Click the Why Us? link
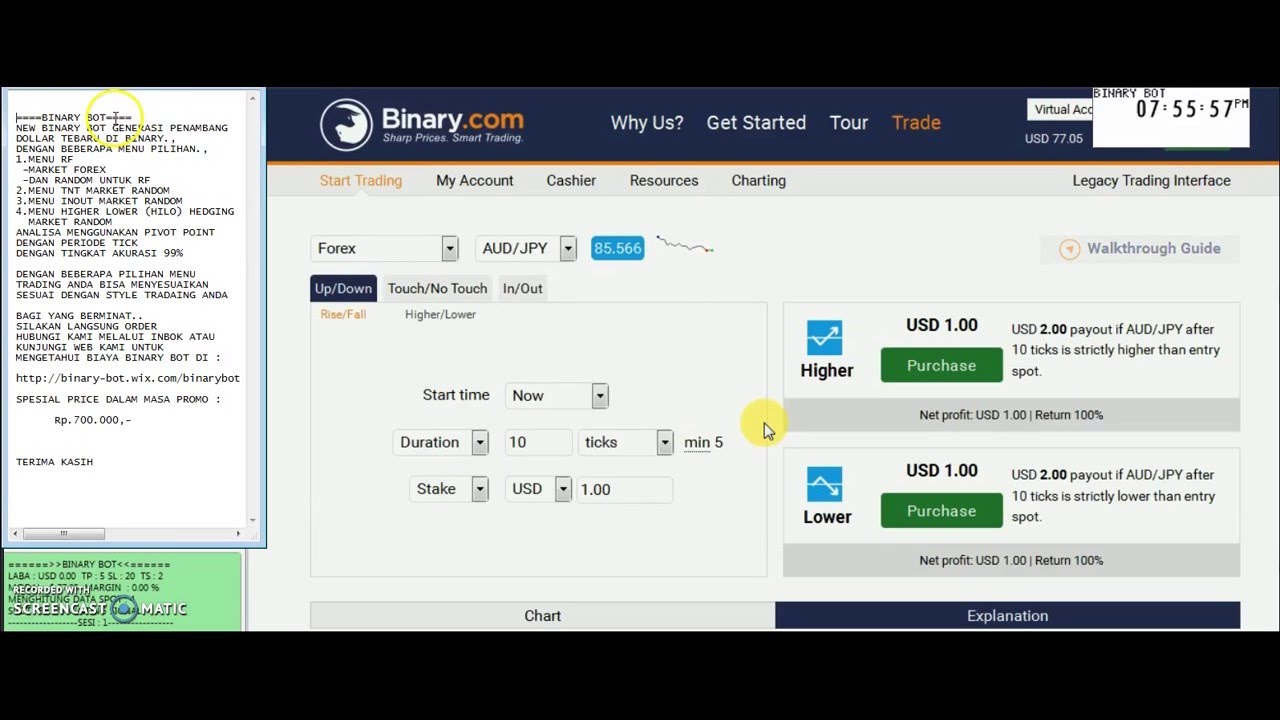The width and height of the screenshot is (1280, 720). click(647, 123)
